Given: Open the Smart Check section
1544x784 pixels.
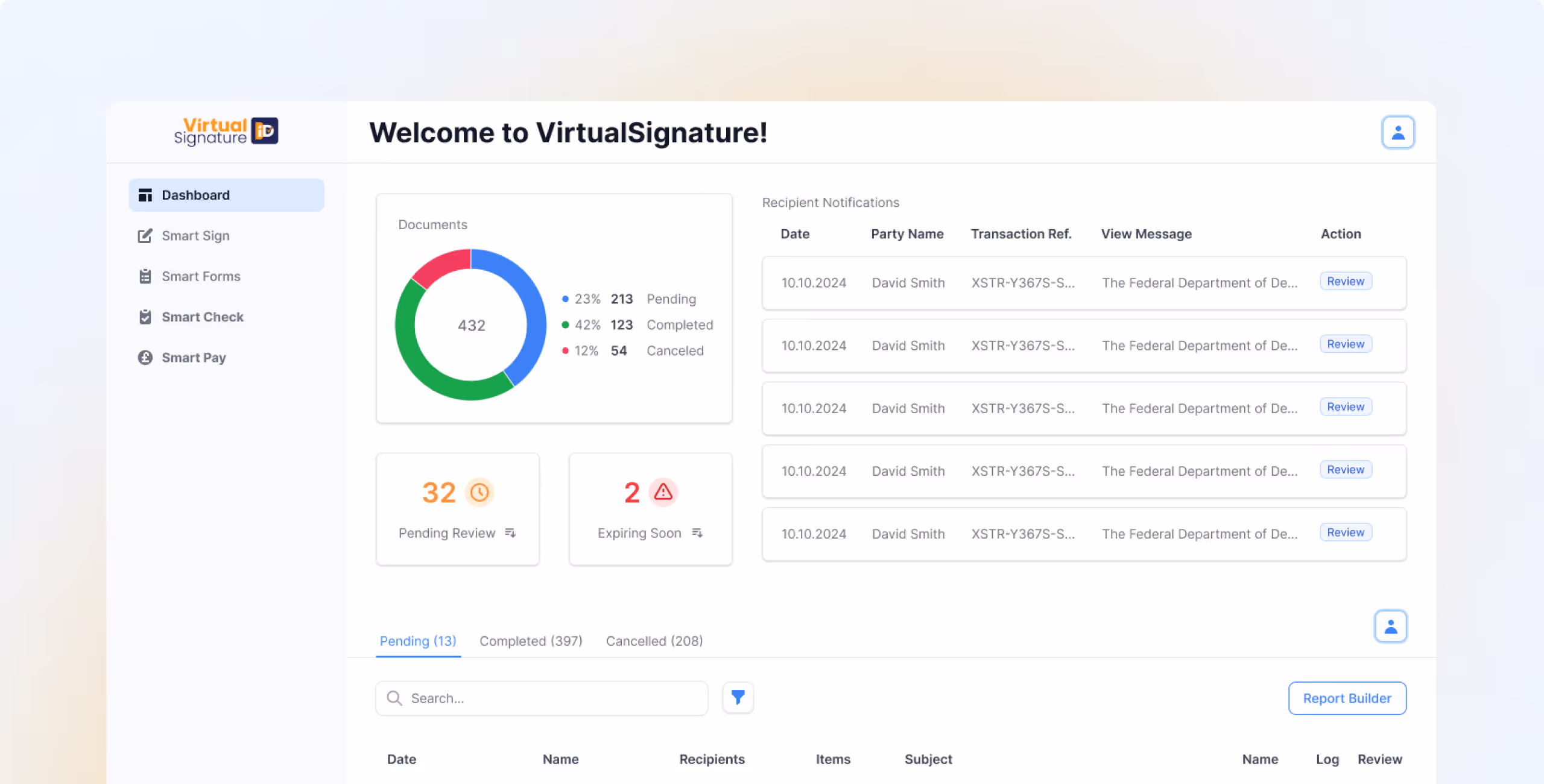Looking at the screenshot, I should click(x=202, y=317).
